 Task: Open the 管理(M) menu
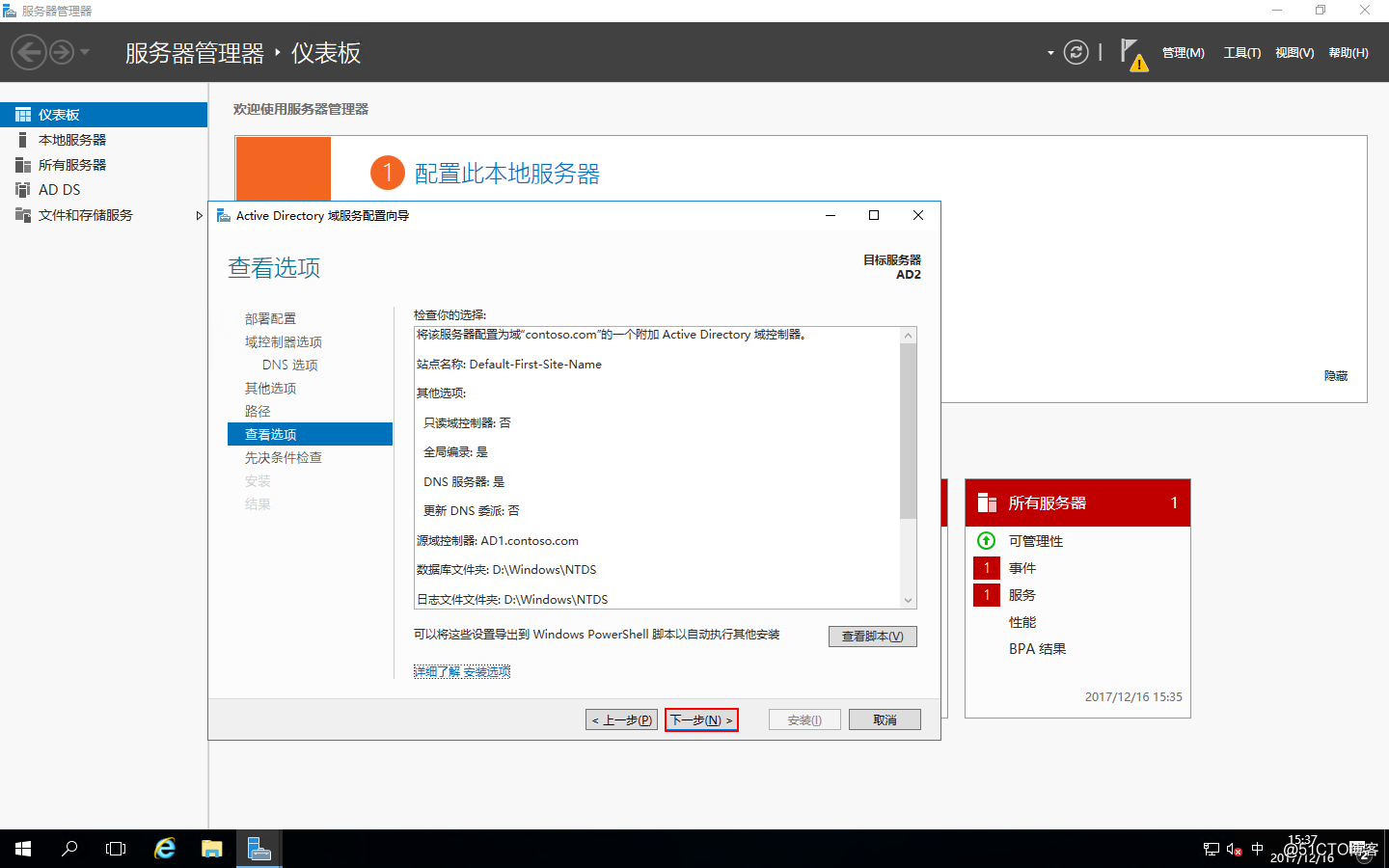[1183, 53]
